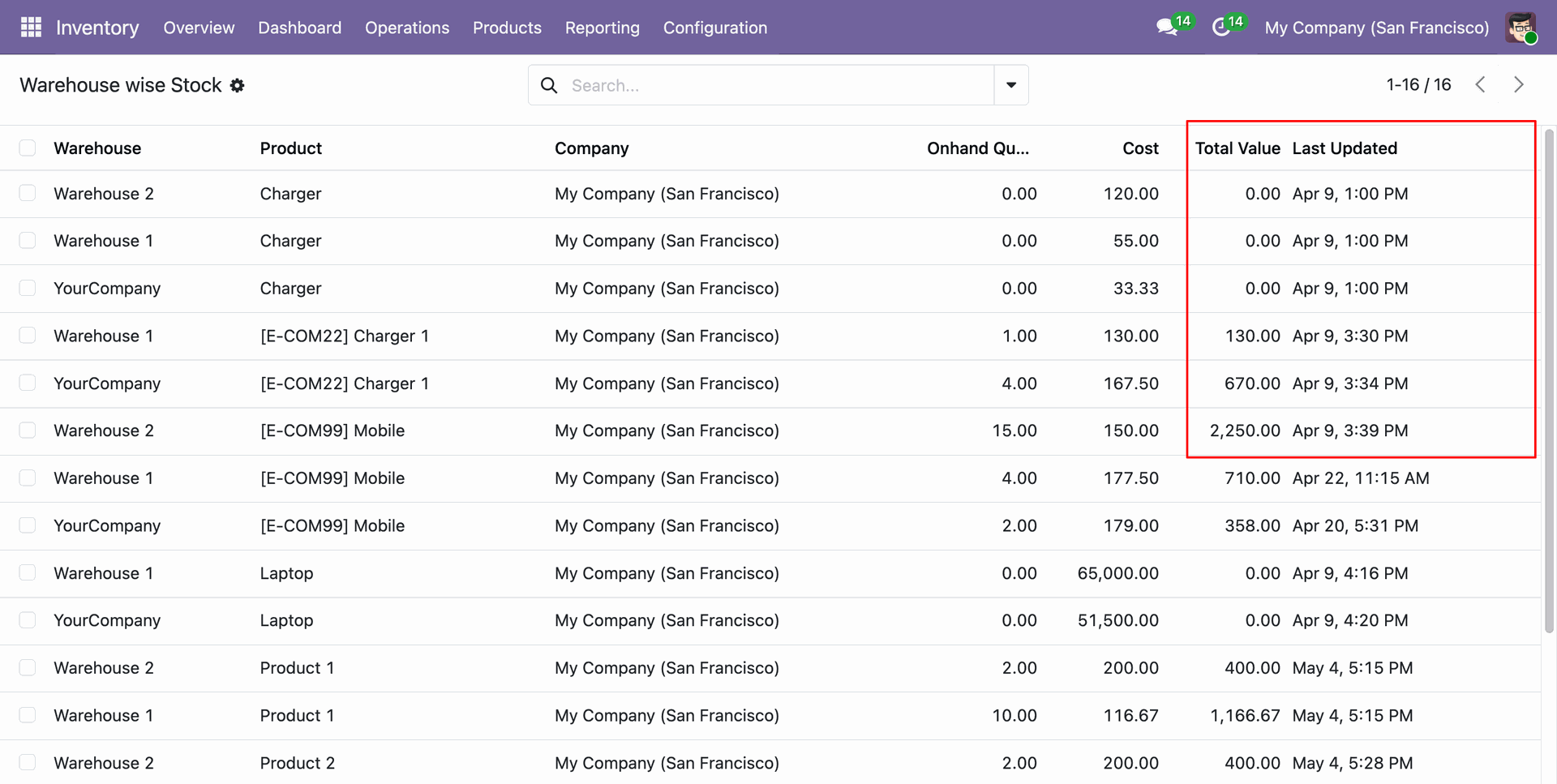Click the 65,000.00 cost cell

point(1117,573)
